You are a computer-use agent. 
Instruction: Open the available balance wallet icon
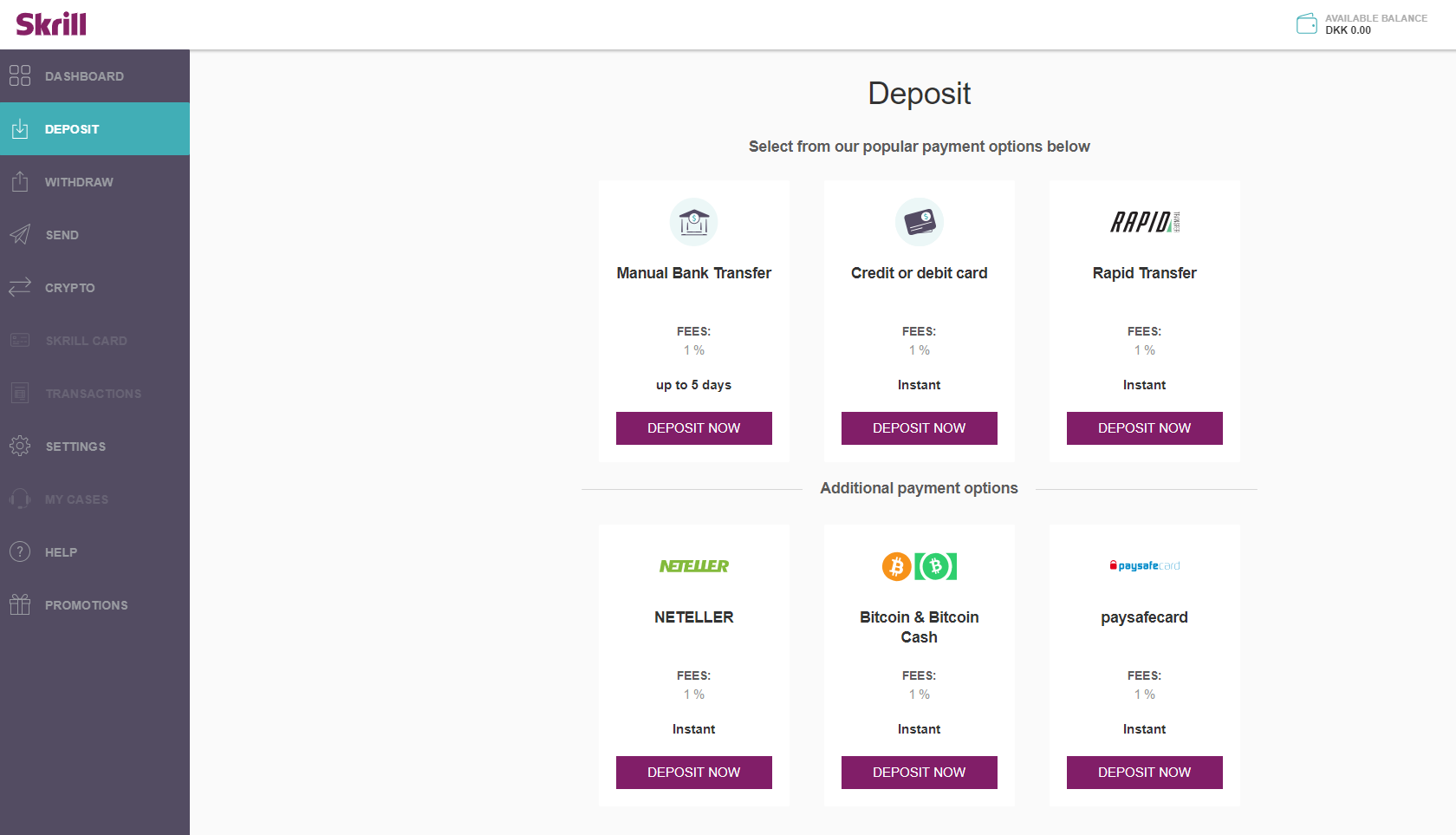[1306, 23]
